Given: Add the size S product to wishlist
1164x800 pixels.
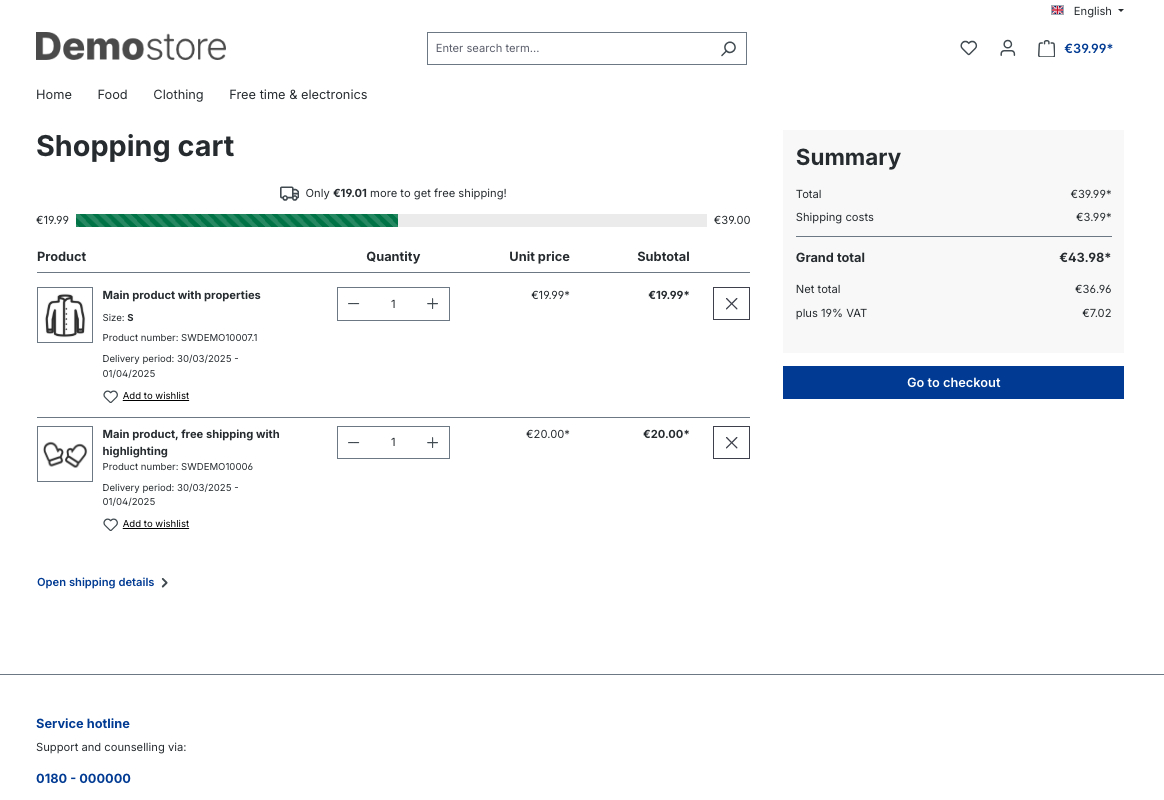Looking at the screenshot, I should click(x=155, y=396).
